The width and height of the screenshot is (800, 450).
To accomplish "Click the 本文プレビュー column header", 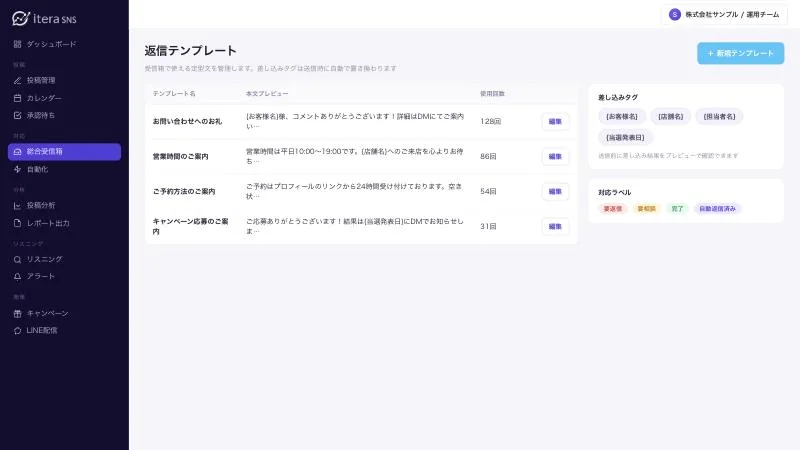I will [x=267, y=94].
